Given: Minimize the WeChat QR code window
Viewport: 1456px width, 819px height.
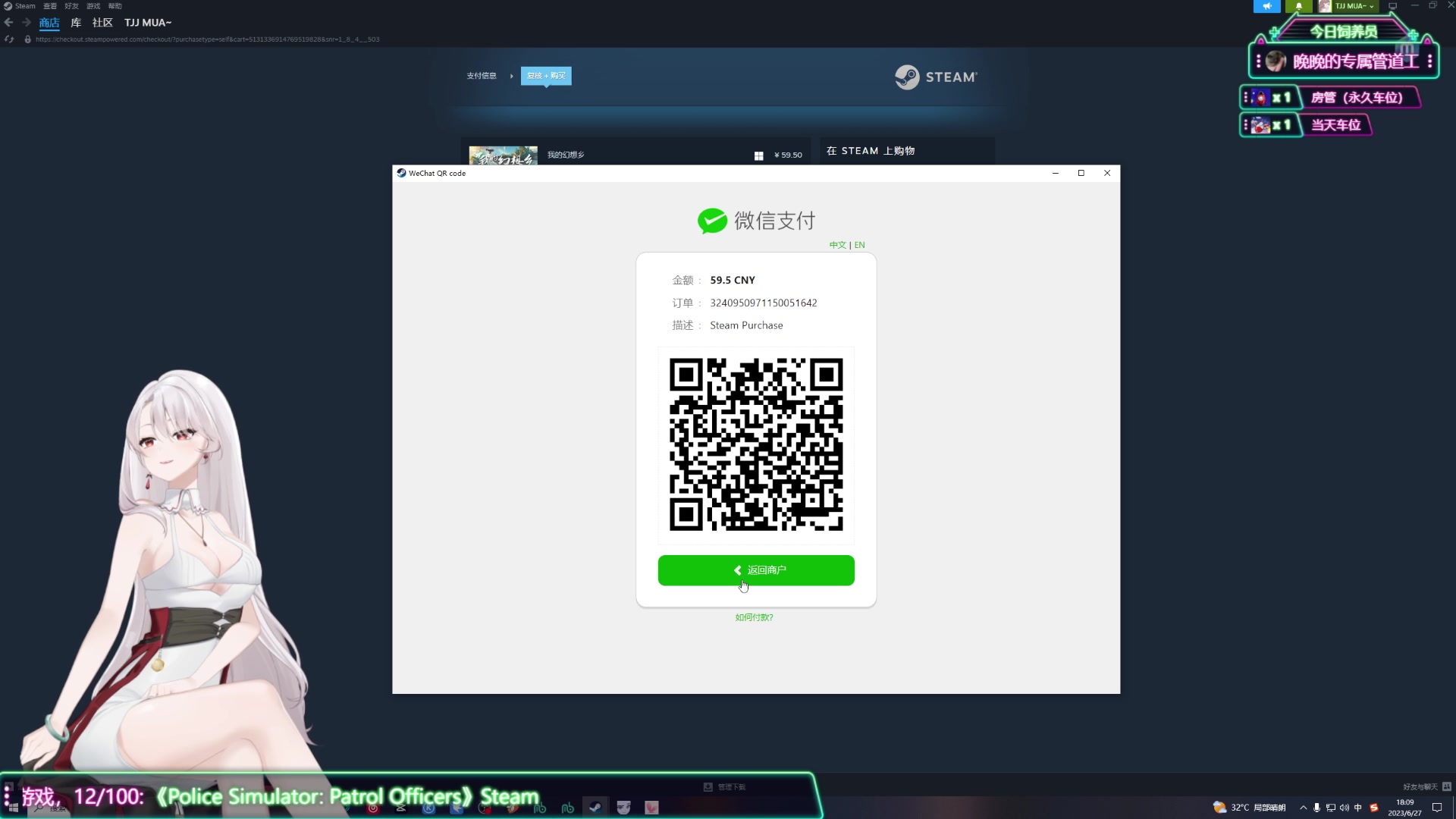Looking at the screenshot, I should [1056, 173].
